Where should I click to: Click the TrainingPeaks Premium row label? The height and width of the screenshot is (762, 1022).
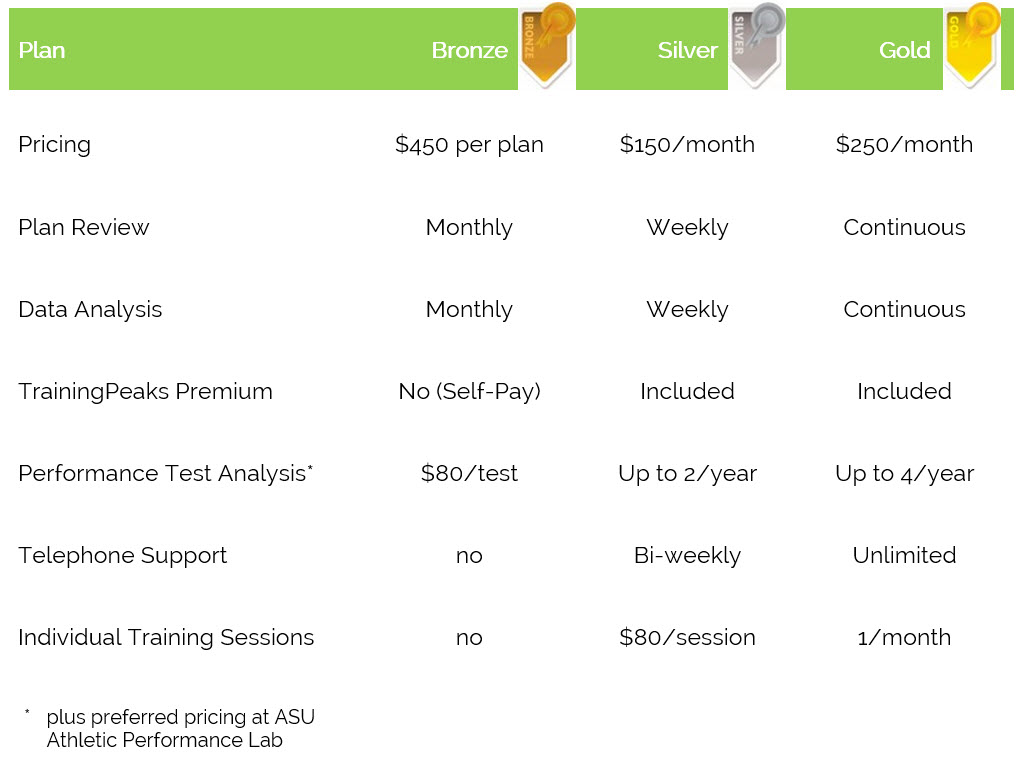tap(145, 392)
